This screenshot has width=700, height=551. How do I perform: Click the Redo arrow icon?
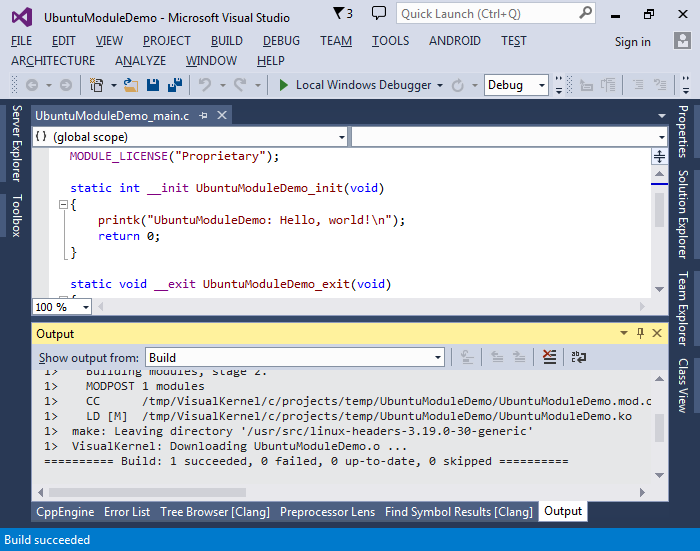pyautogui.click(x=240, y=85)
